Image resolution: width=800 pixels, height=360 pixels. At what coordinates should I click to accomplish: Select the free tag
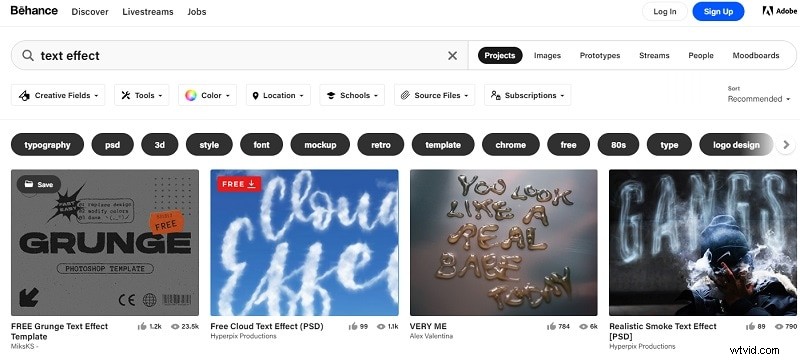tap(568, 145)
